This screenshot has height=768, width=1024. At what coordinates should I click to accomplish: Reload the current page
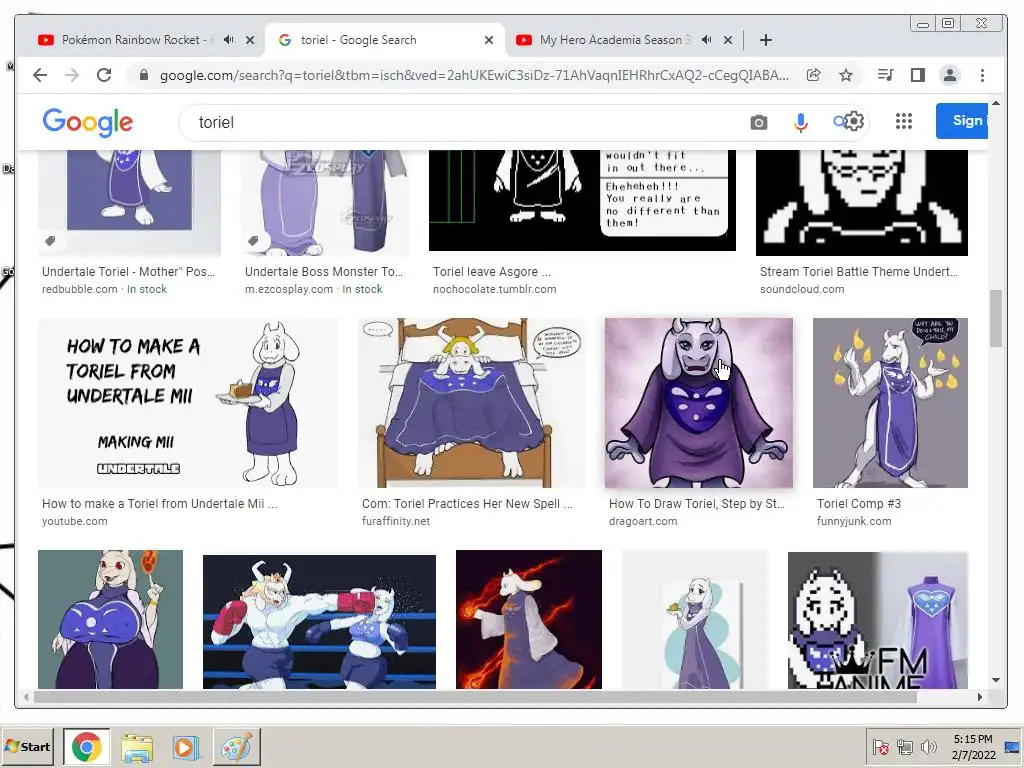point(104,75)
